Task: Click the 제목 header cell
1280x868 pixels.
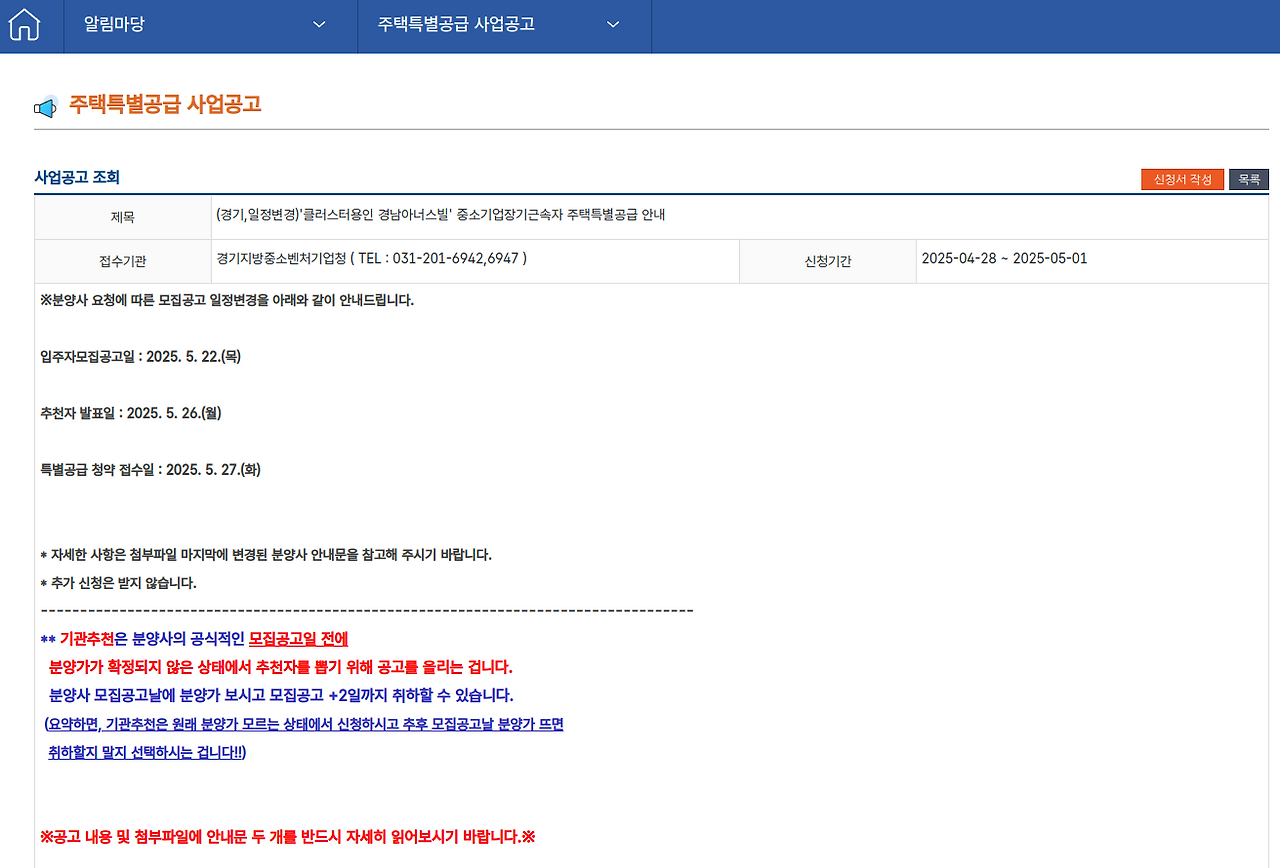Action: 122,217
